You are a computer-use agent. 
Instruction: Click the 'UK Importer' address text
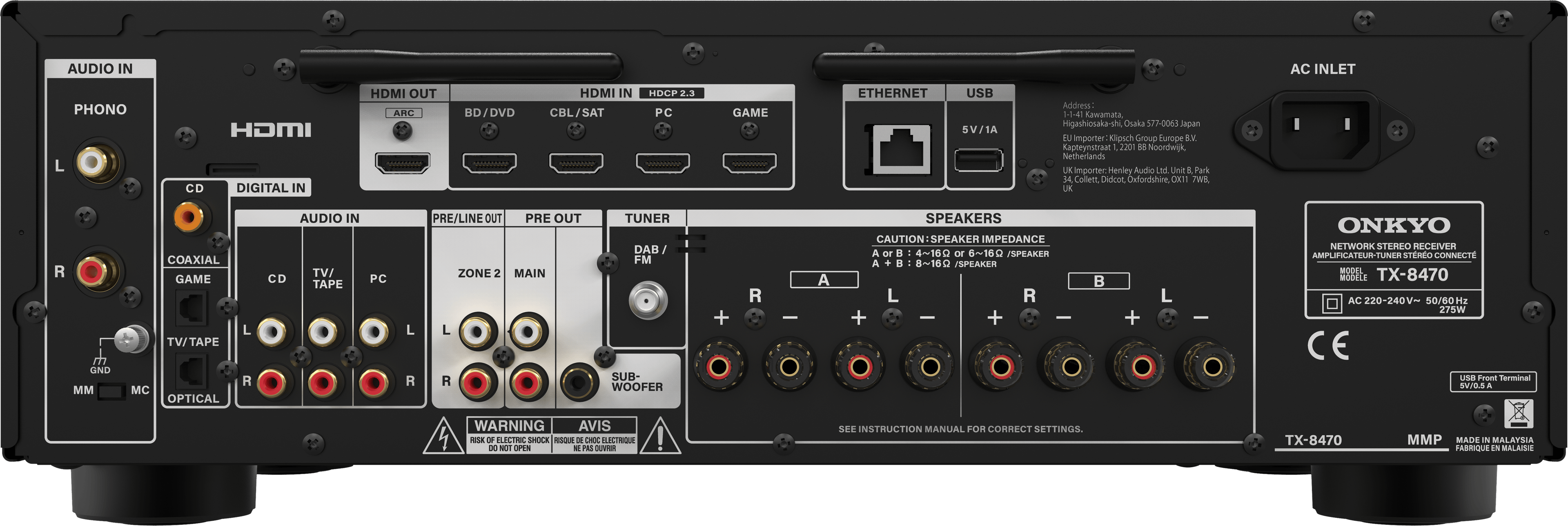coord(1136,180)
